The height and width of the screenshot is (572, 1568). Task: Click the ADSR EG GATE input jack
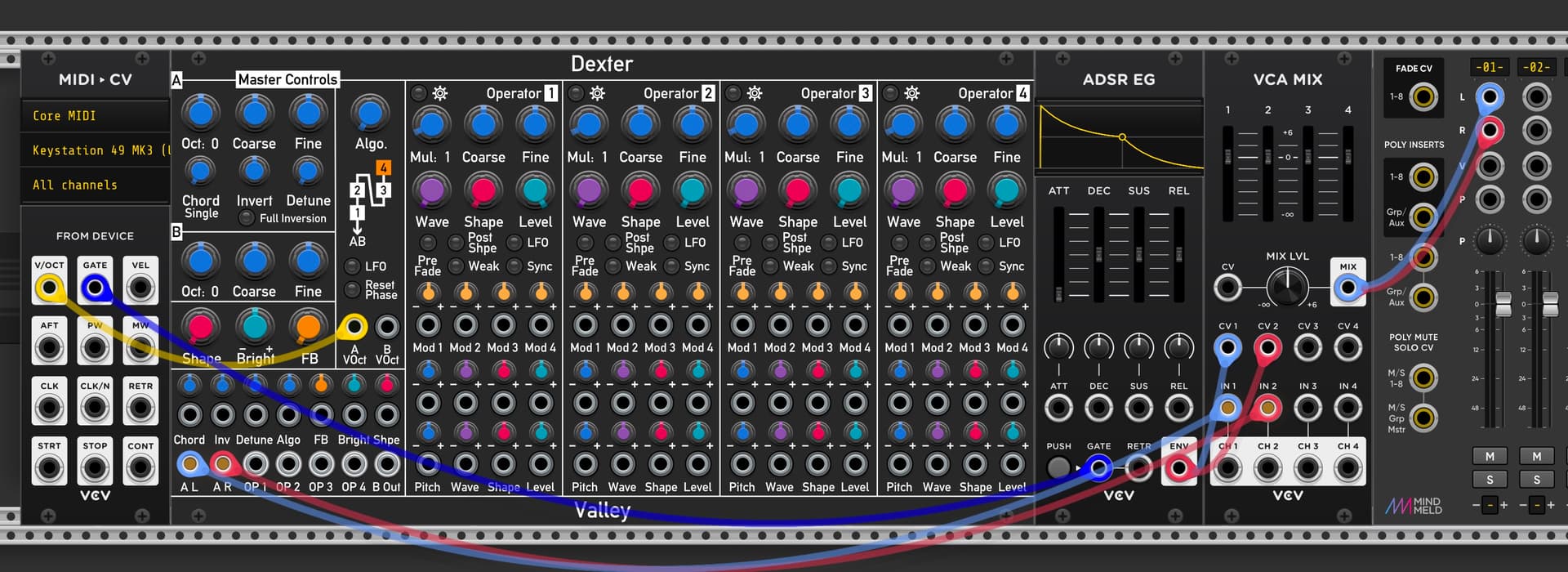1099,468
